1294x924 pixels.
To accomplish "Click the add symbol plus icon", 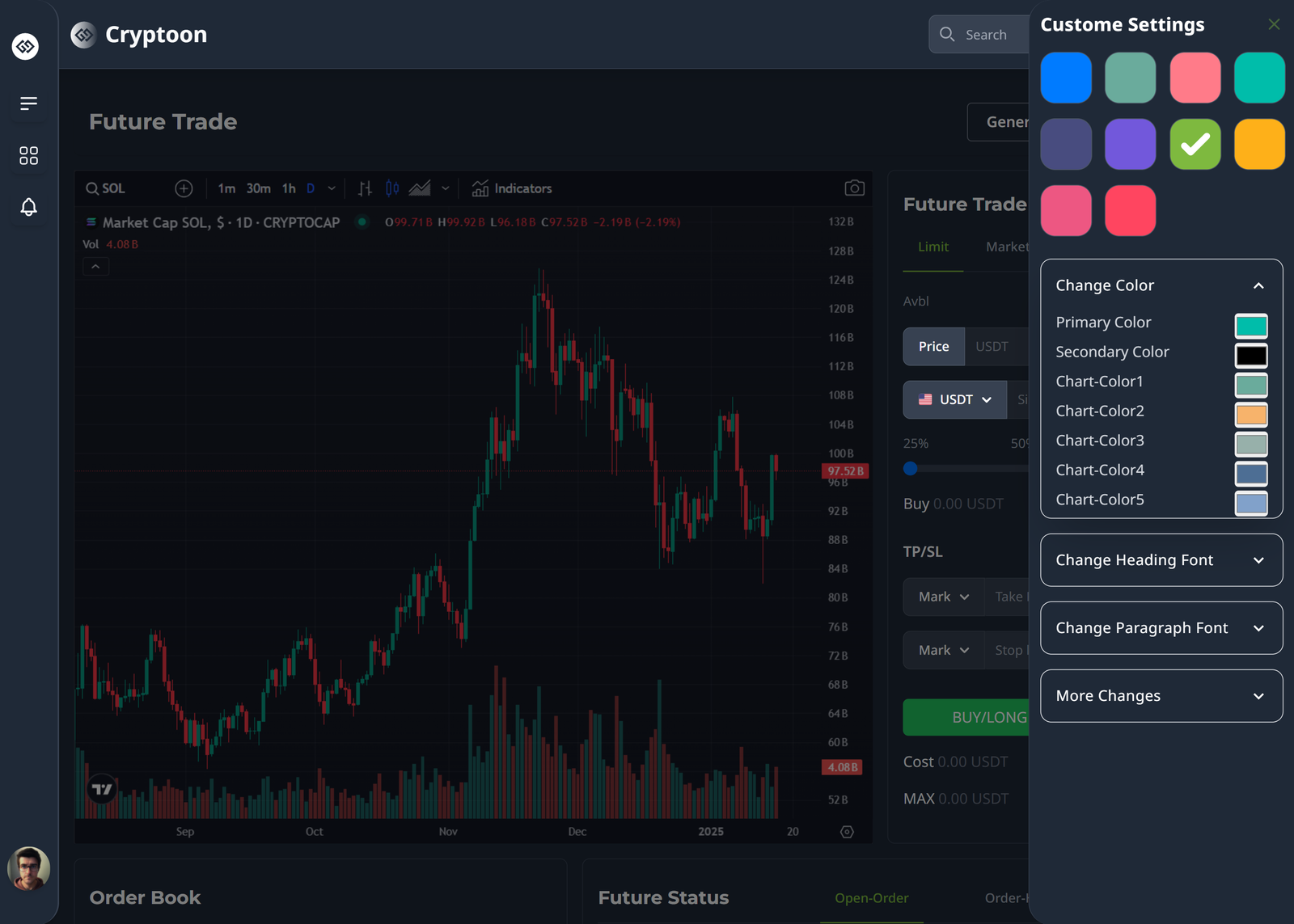I will [184, 188].
